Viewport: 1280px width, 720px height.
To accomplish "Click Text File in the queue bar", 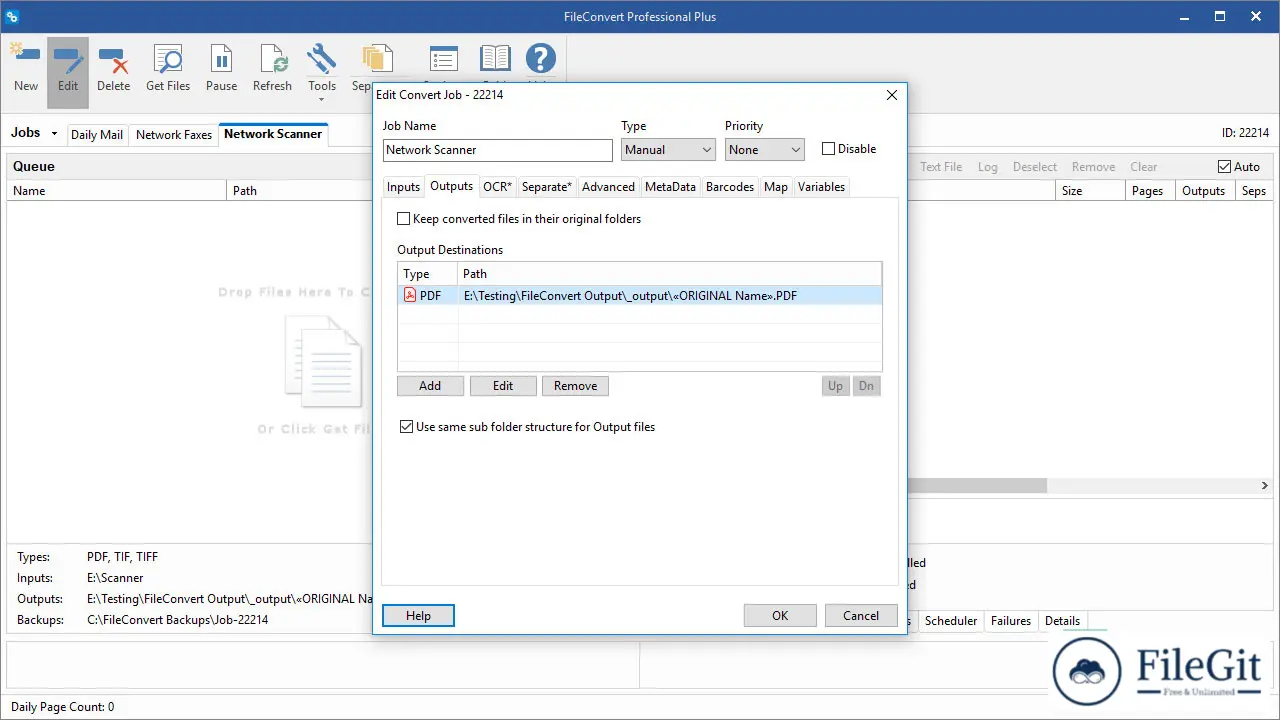I will pyautogui.click(x=941, y=167).
